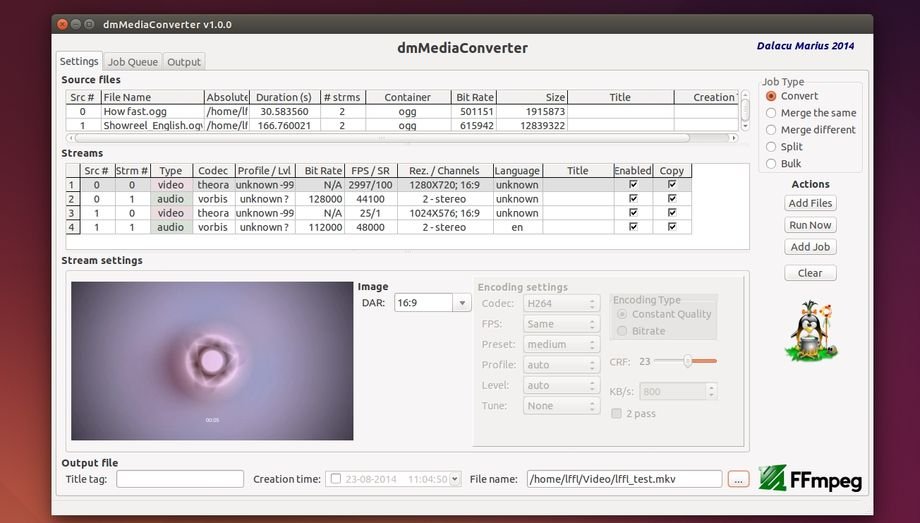This screenshot has width=920, height=523.
Task: Click the FFmpeg logo
Action: coord(809,479)
